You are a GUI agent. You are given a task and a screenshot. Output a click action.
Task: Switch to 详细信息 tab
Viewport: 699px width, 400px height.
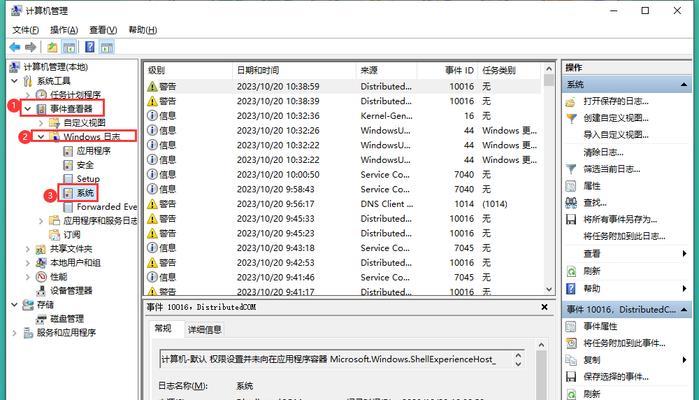pyautogui.click(x=205, y=330)
